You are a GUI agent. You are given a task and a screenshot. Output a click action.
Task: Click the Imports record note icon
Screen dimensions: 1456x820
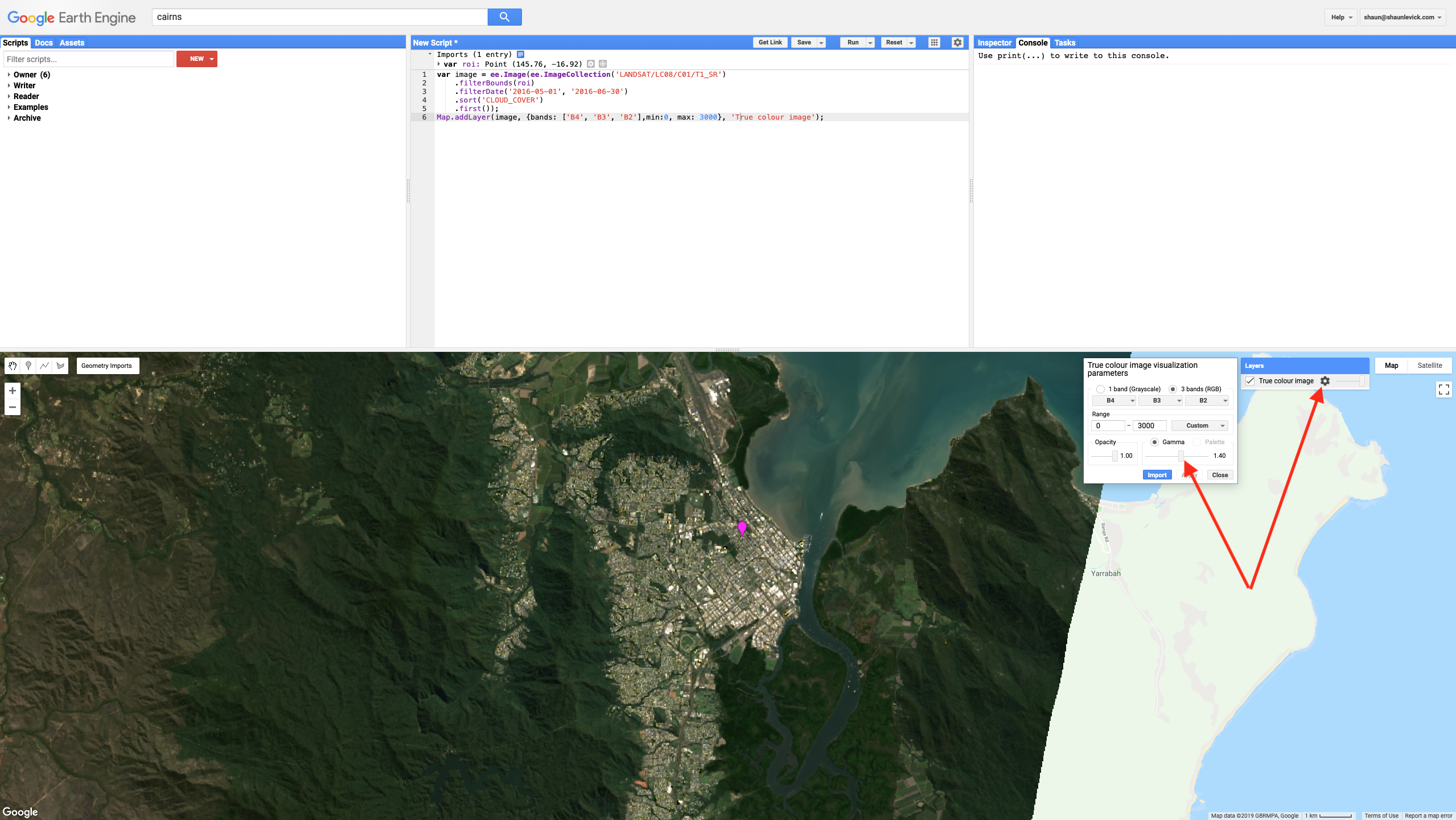click(x=520, y=55)
